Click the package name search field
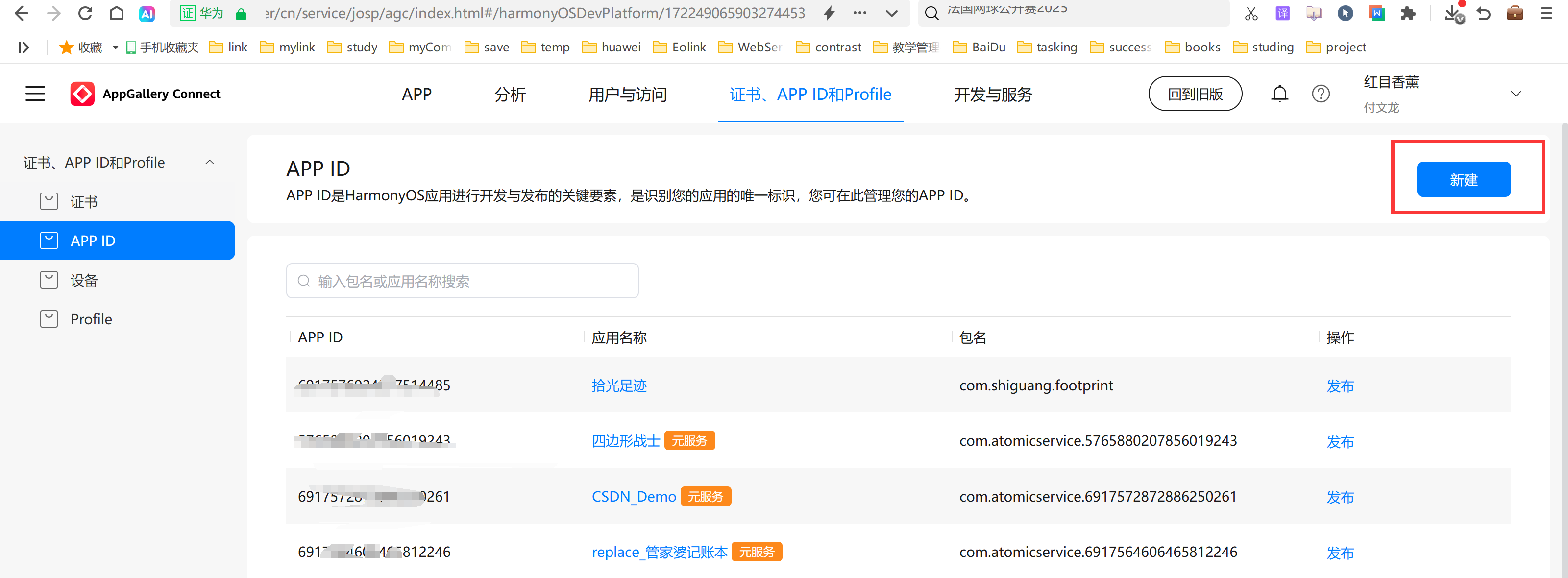The height and width of the screenshot is (578, 1568). tap(463, 281)
